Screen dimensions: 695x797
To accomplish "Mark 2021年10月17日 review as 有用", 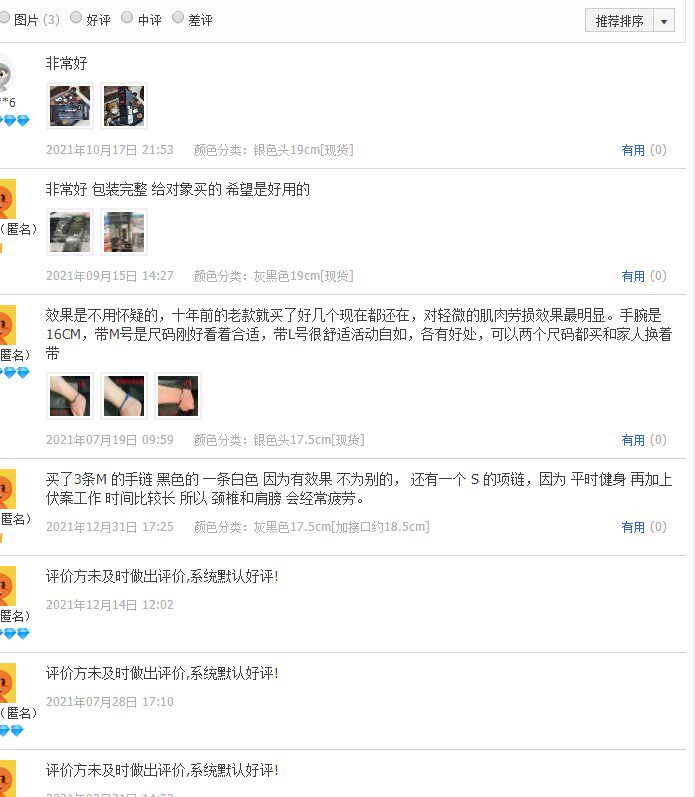I will click(x=633, y=150).
